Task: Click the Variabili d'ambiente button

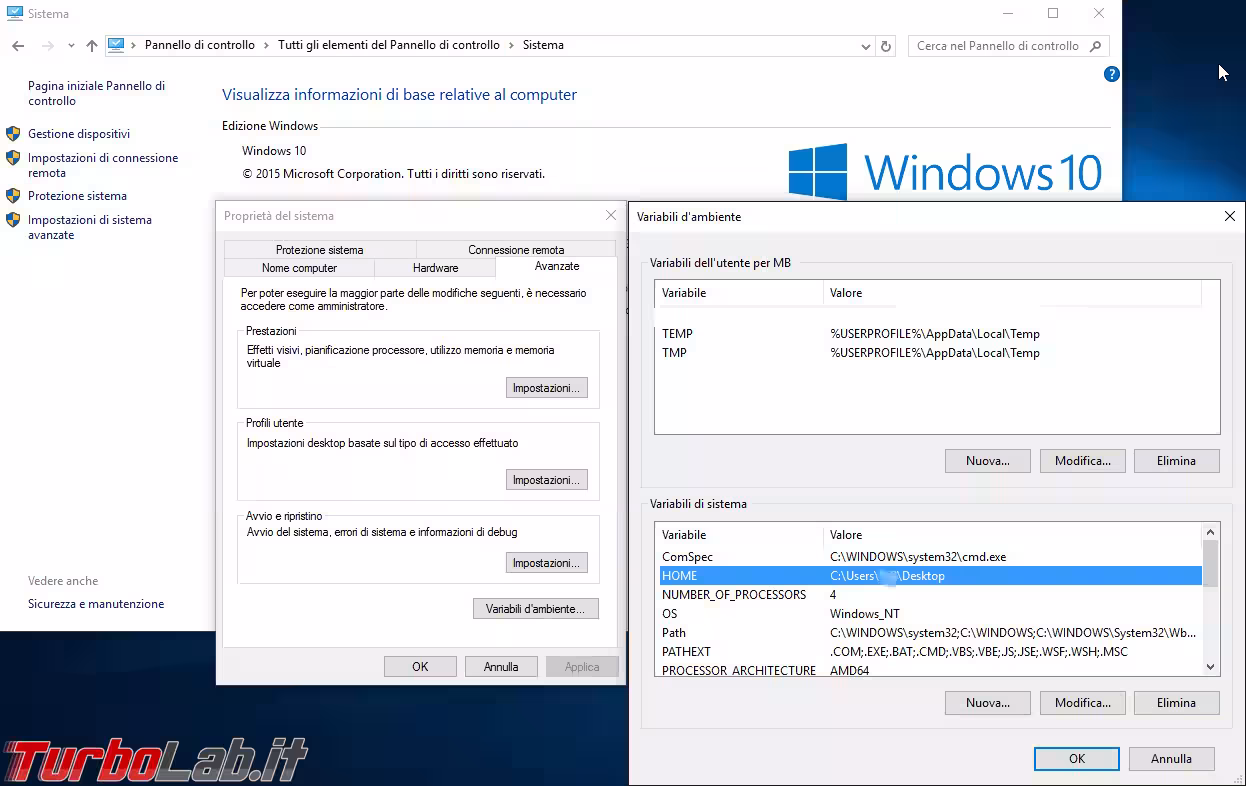Action: tap(535, 609)
